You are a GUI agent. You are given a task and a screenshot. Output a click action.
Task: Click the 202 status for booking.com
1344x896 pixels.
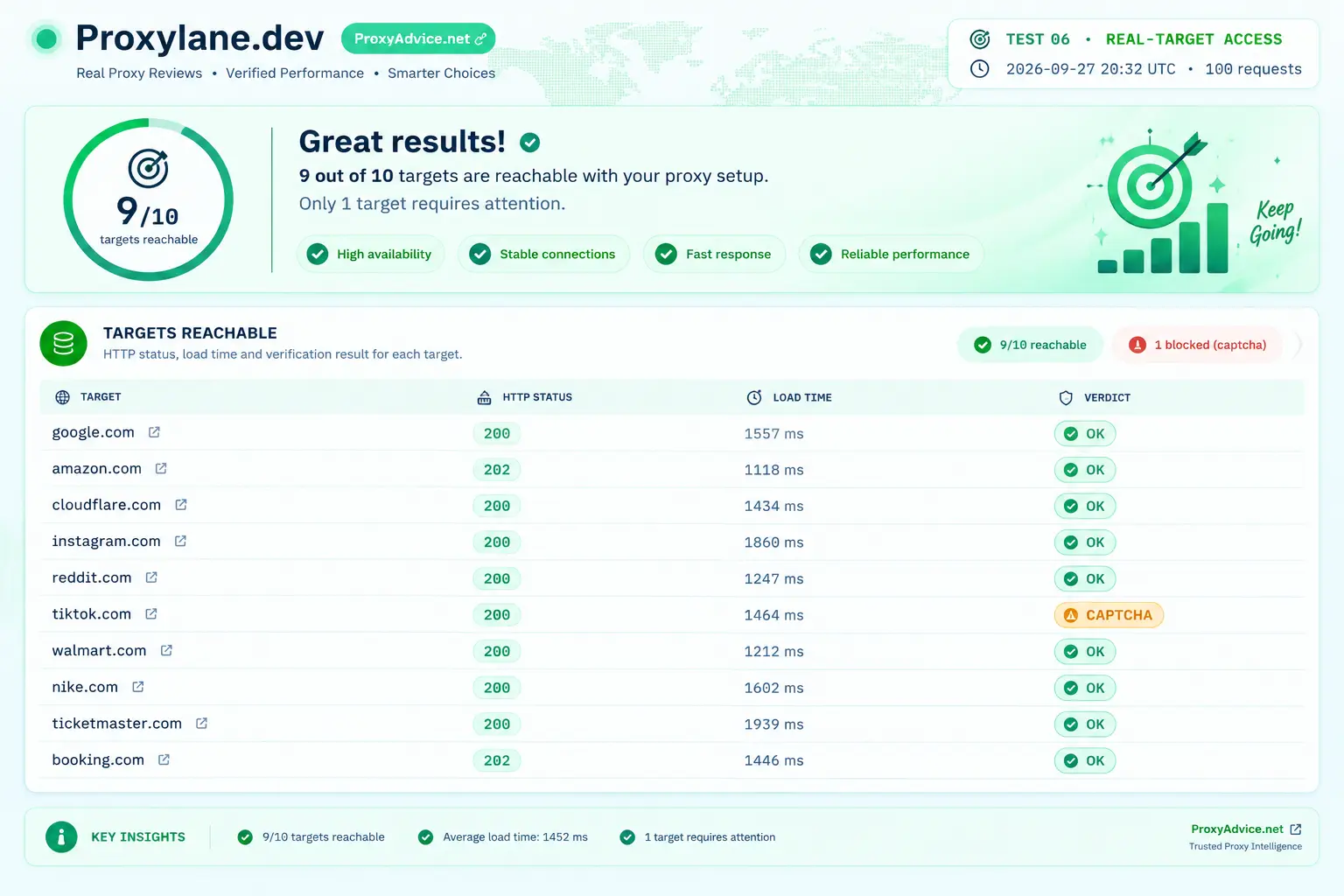497,760
